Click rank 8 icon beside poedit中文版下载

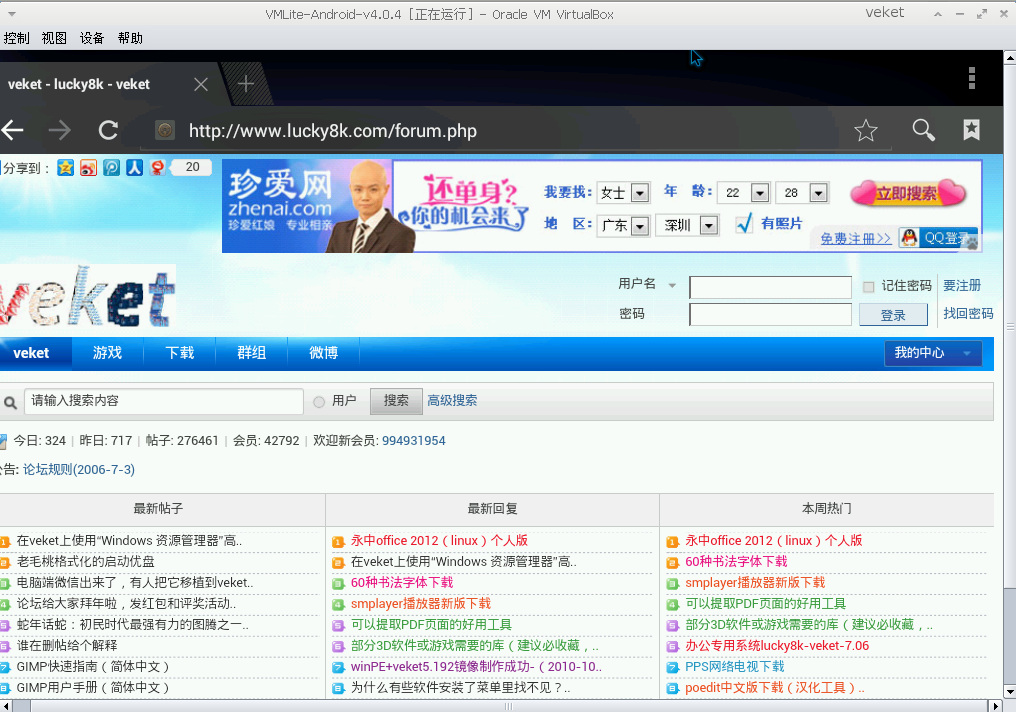coord(673,688)
